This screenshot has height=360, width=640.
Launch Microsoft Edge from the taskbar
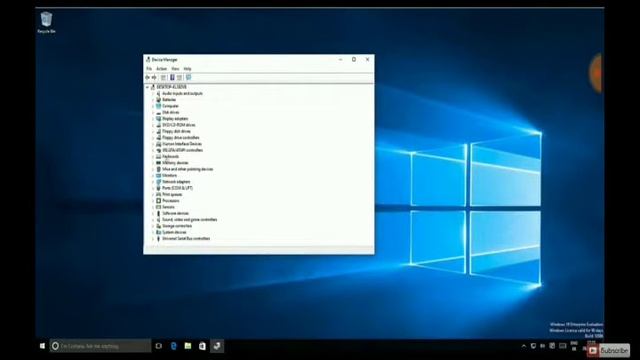(x=173, y=346)
